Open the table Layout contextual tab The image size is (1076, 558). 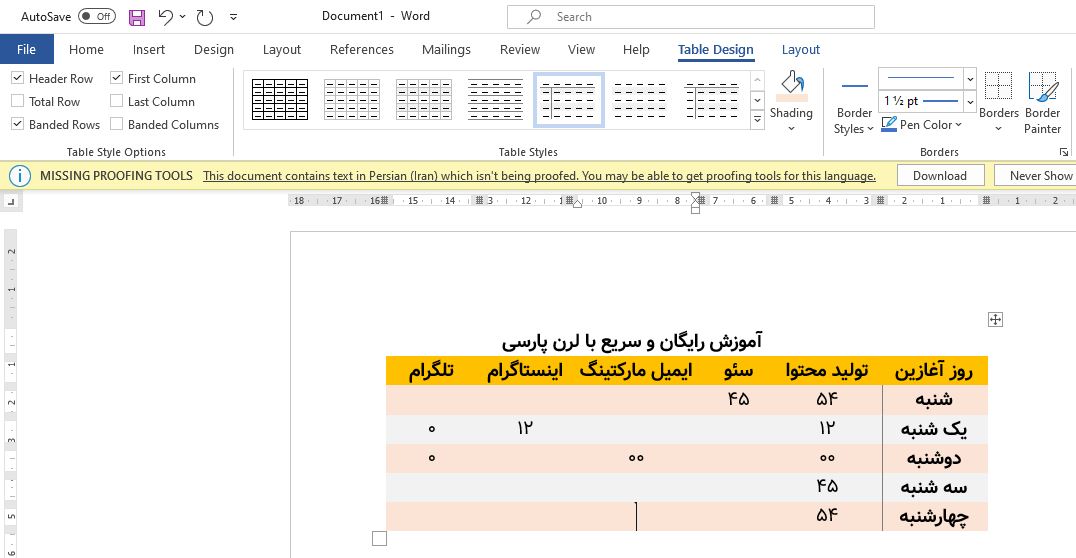[x=800, y=49]
